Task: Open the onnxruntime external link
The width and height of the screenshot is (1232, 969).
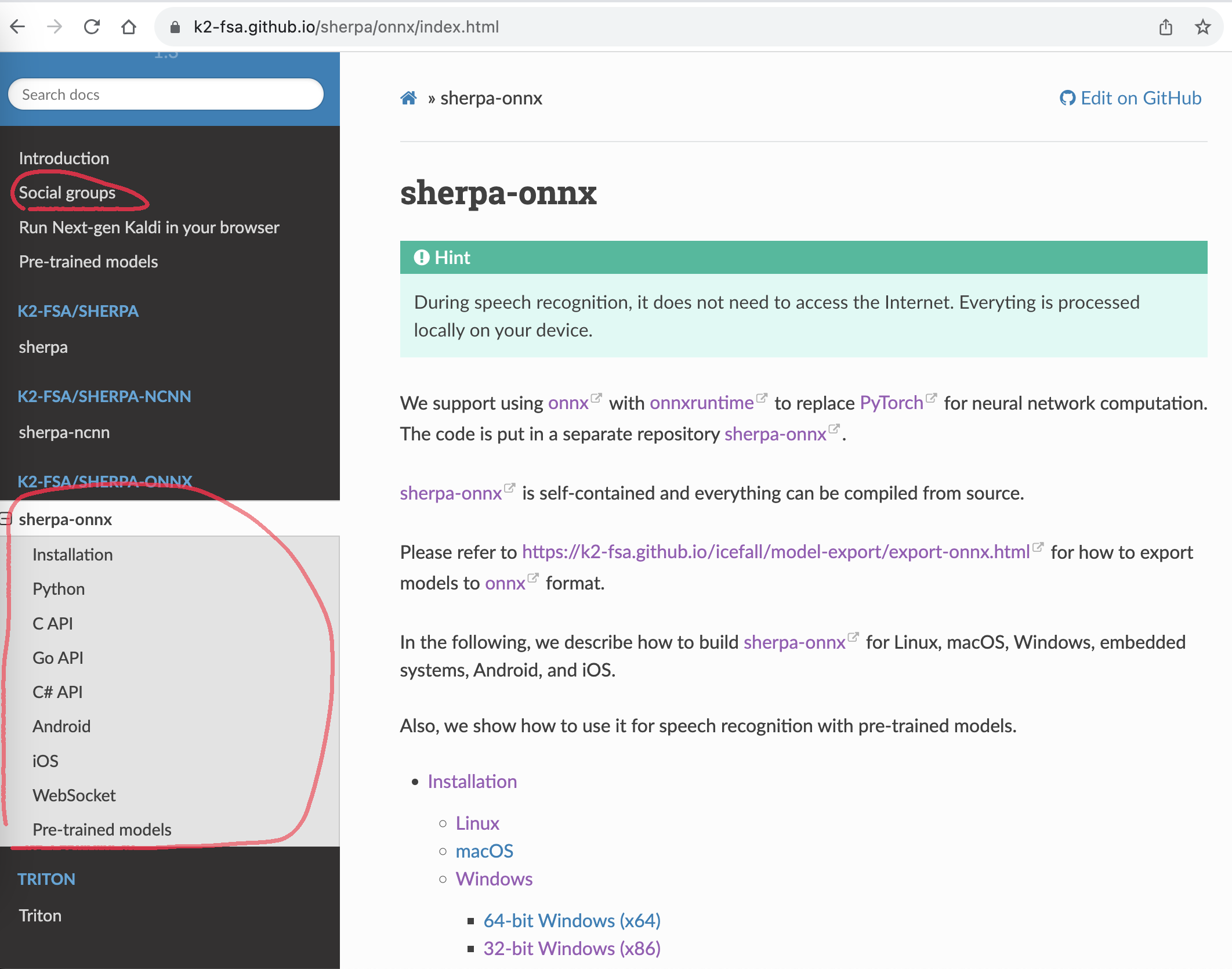Action: tap(701, 403)
